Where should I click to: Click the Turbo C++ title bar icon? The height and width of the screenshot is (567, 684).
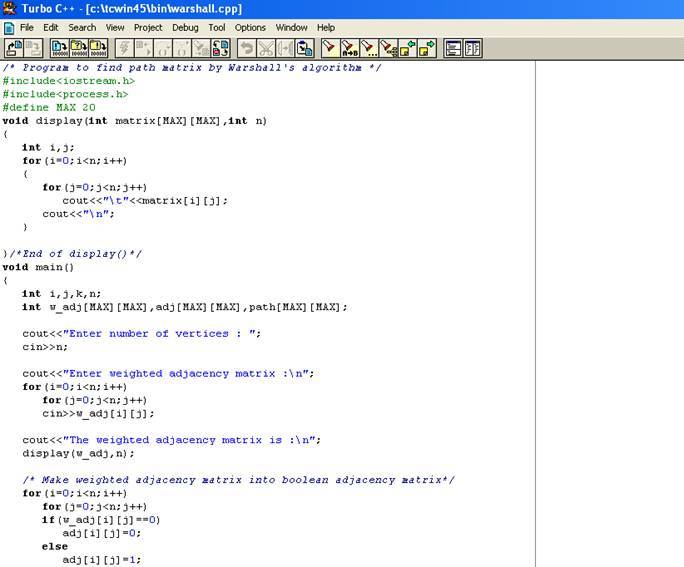coord(9,8)
